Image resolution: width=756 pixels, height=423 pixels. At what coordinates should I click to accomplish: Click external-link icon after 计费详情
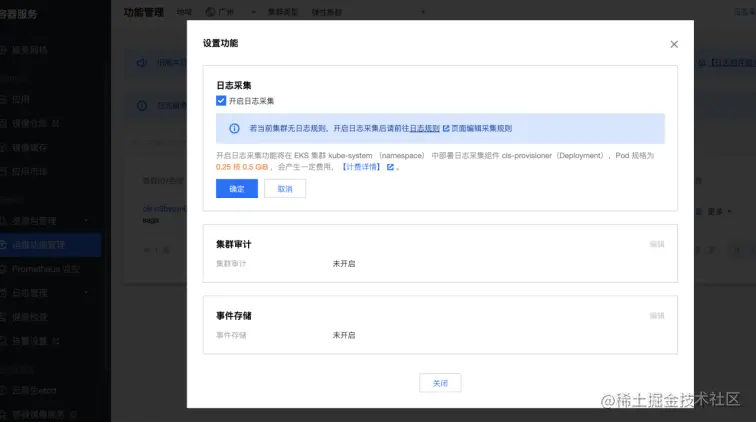390,167
